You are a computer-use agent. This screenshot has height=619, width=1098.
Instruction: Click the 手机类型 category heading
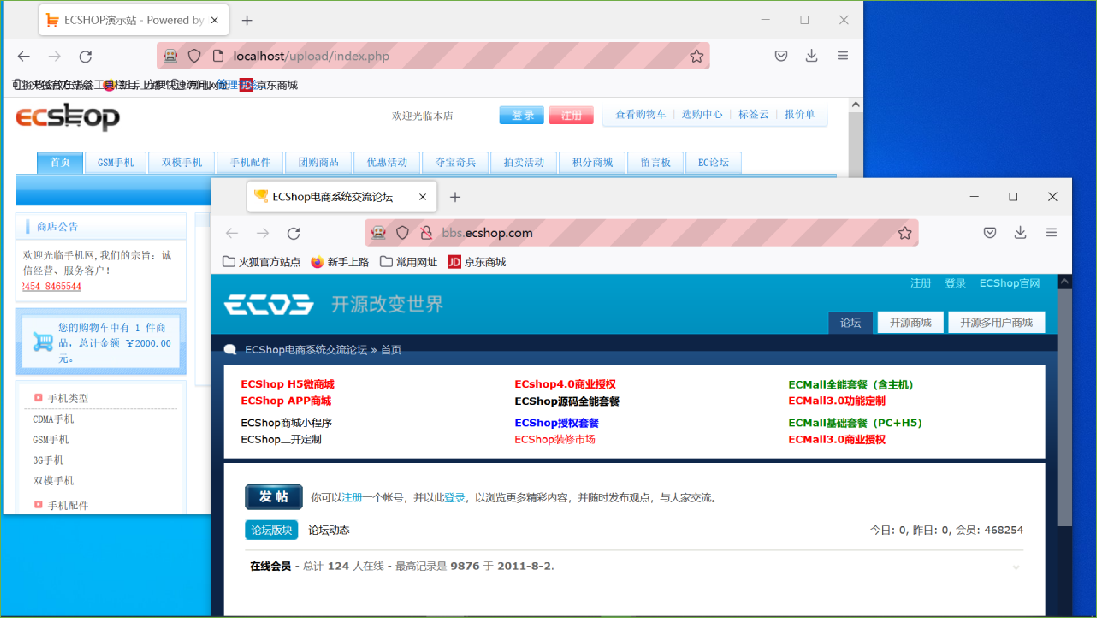tap(67, 398)
